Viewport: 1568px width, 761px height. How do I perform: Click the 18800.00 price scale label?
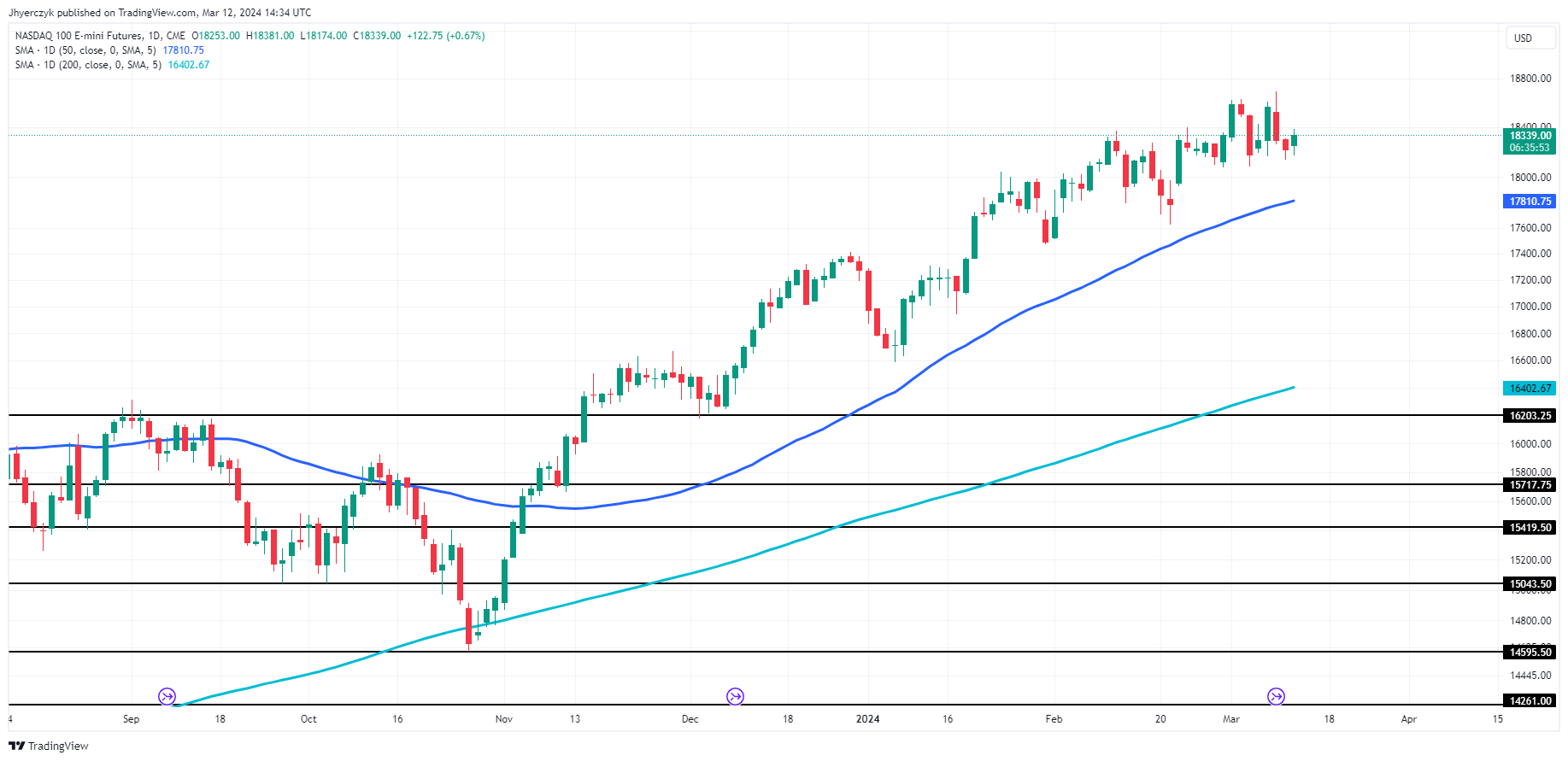(x=1530, y=79)
